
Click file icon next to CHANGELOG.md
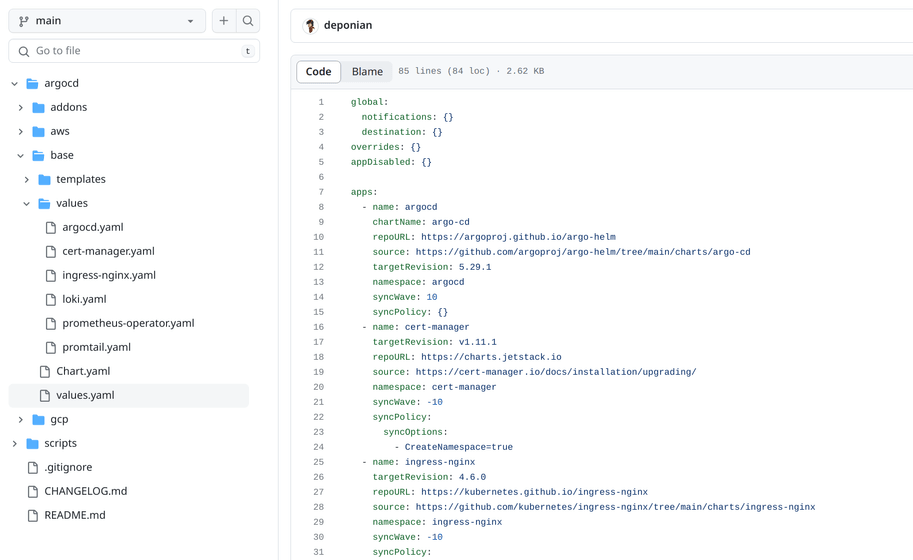coord(33,491)
